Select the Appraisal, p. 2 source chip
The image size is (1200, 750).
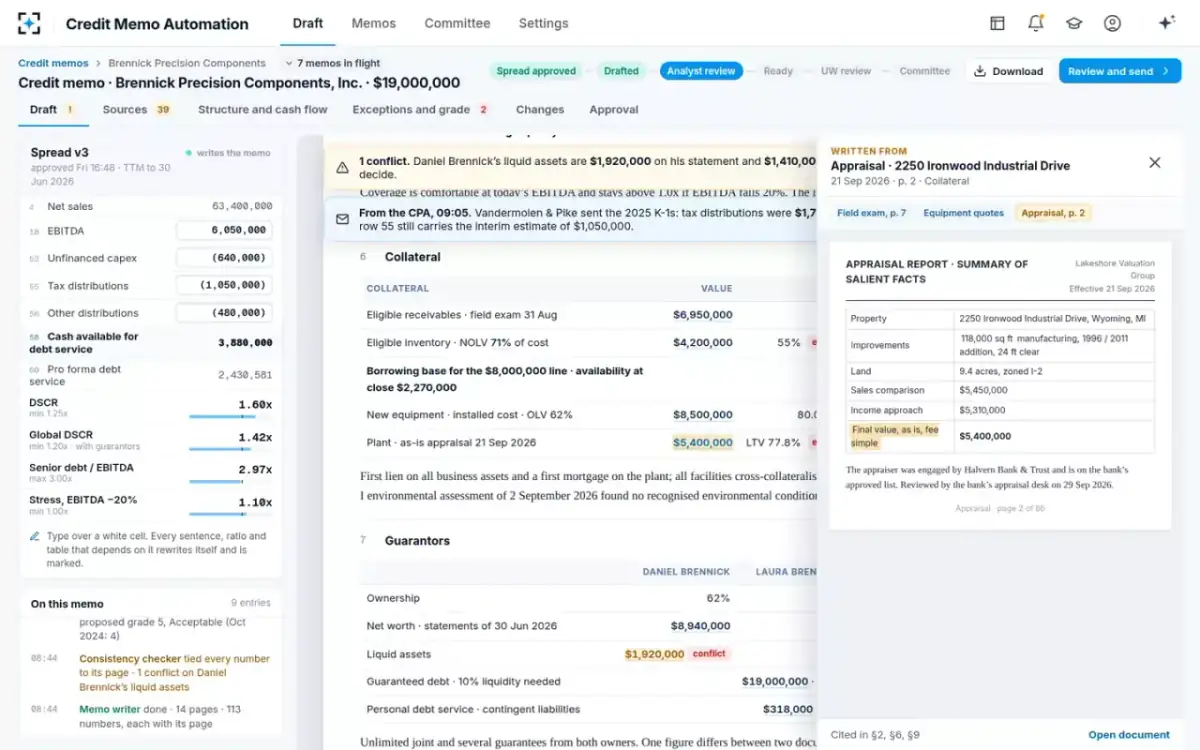(x=1053, y=213)
